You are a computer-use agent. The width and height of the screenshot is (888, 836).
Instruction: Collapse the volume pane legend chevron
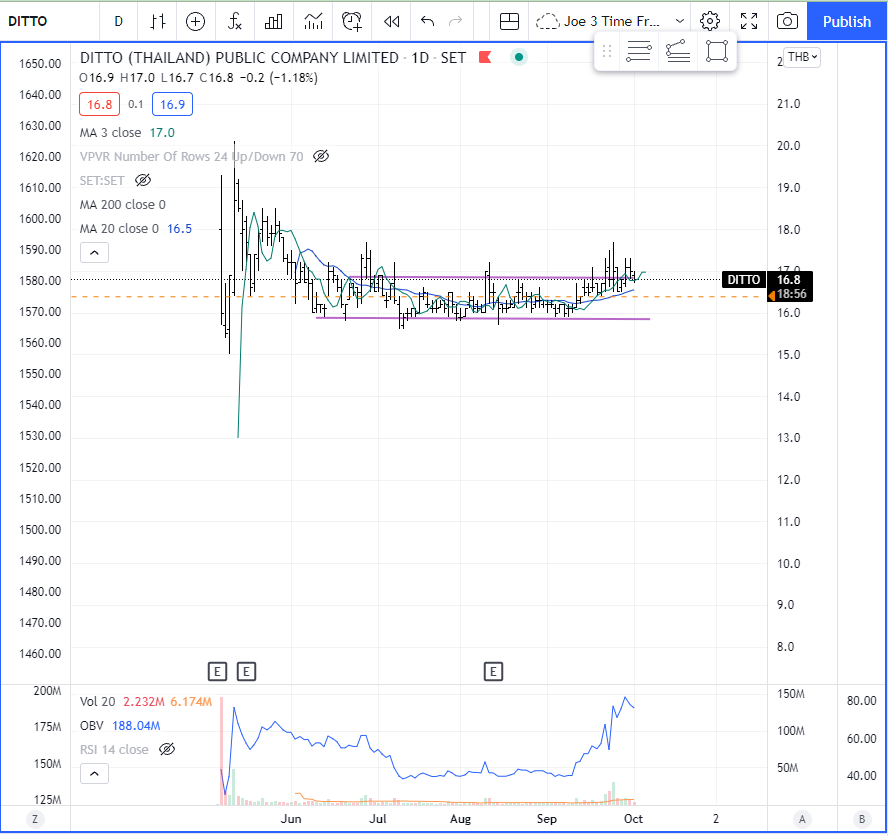coord(94,774)
